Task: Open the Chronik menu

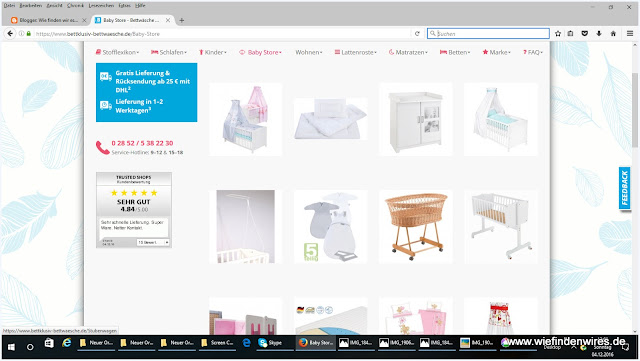Action: click(x=75, y=6)
